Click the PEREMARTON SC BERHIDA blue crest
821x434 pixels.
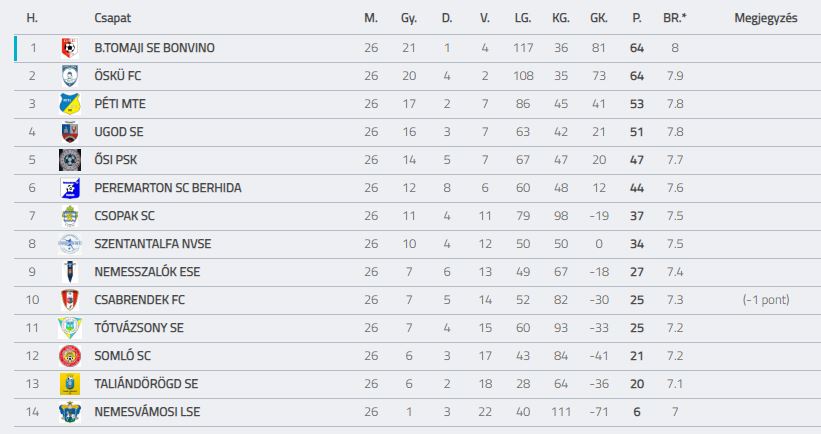[70, 188]
